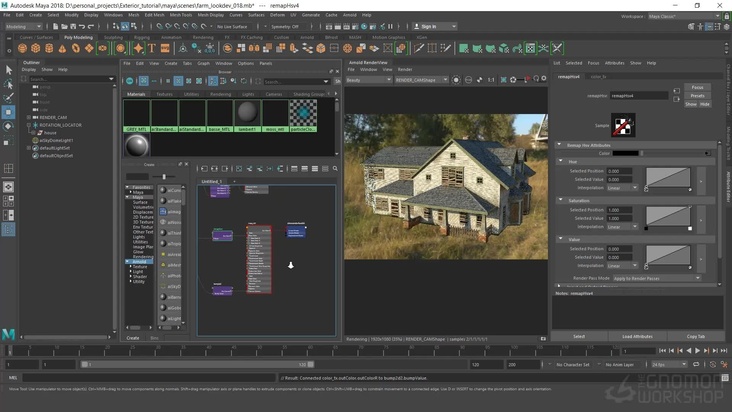Select the lambert1 material swatch
Screen dimensions: 732x412
[247, 115]
